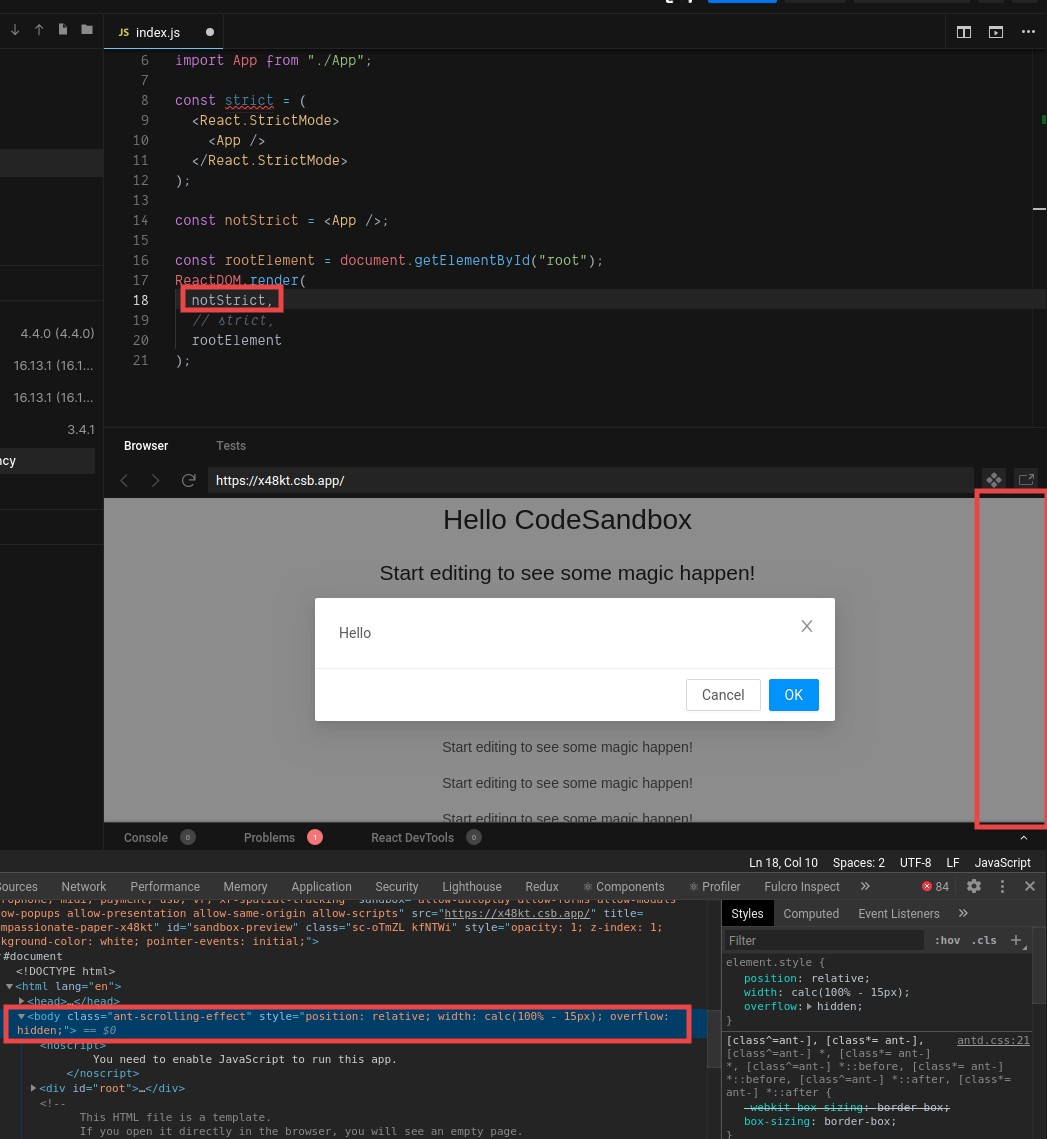
Task: Collapse the bottom panel with the caret
Action: point(1024,838)
